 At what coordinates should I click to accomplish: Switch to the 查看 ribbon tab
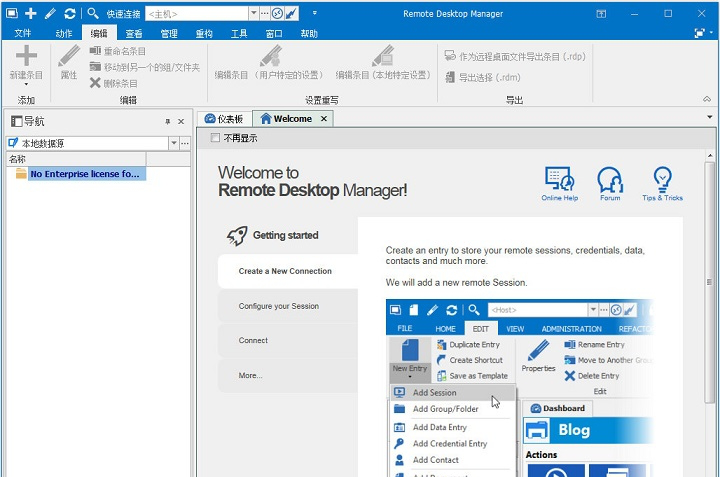134,33
